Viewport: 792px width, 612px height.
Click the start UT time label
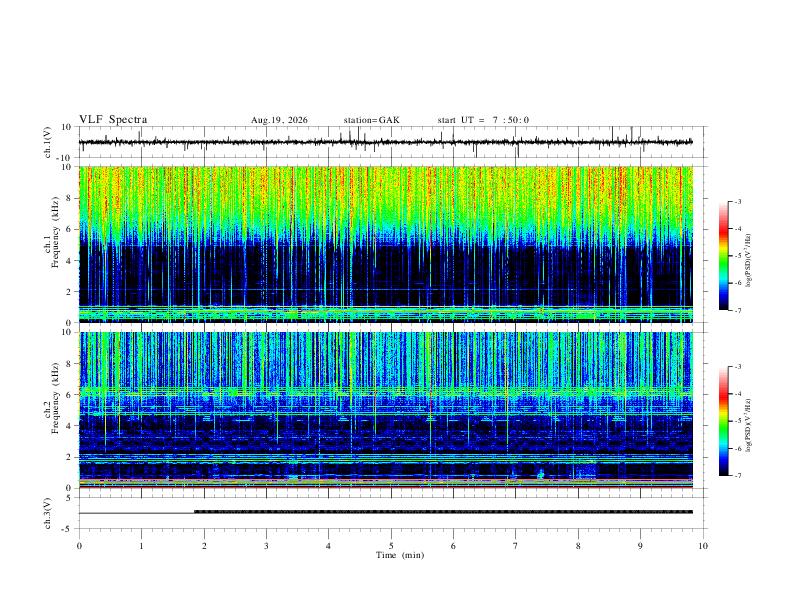pyautogui.click(x=483, y=120)
